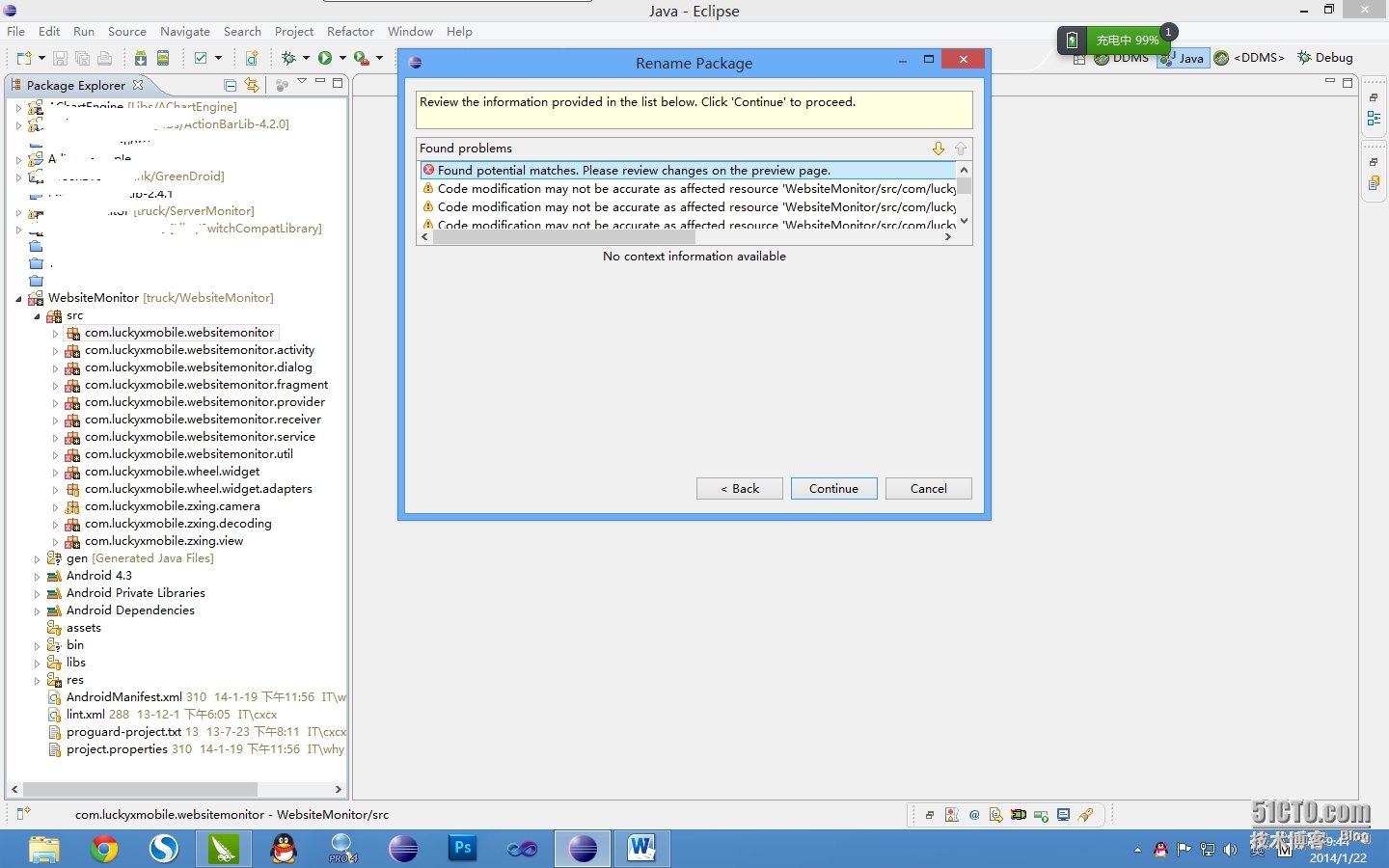Select AndroidManifest.xml file
Image resolution: width=1389 pixels, height=868 pixels.
(x=123, y=697)
